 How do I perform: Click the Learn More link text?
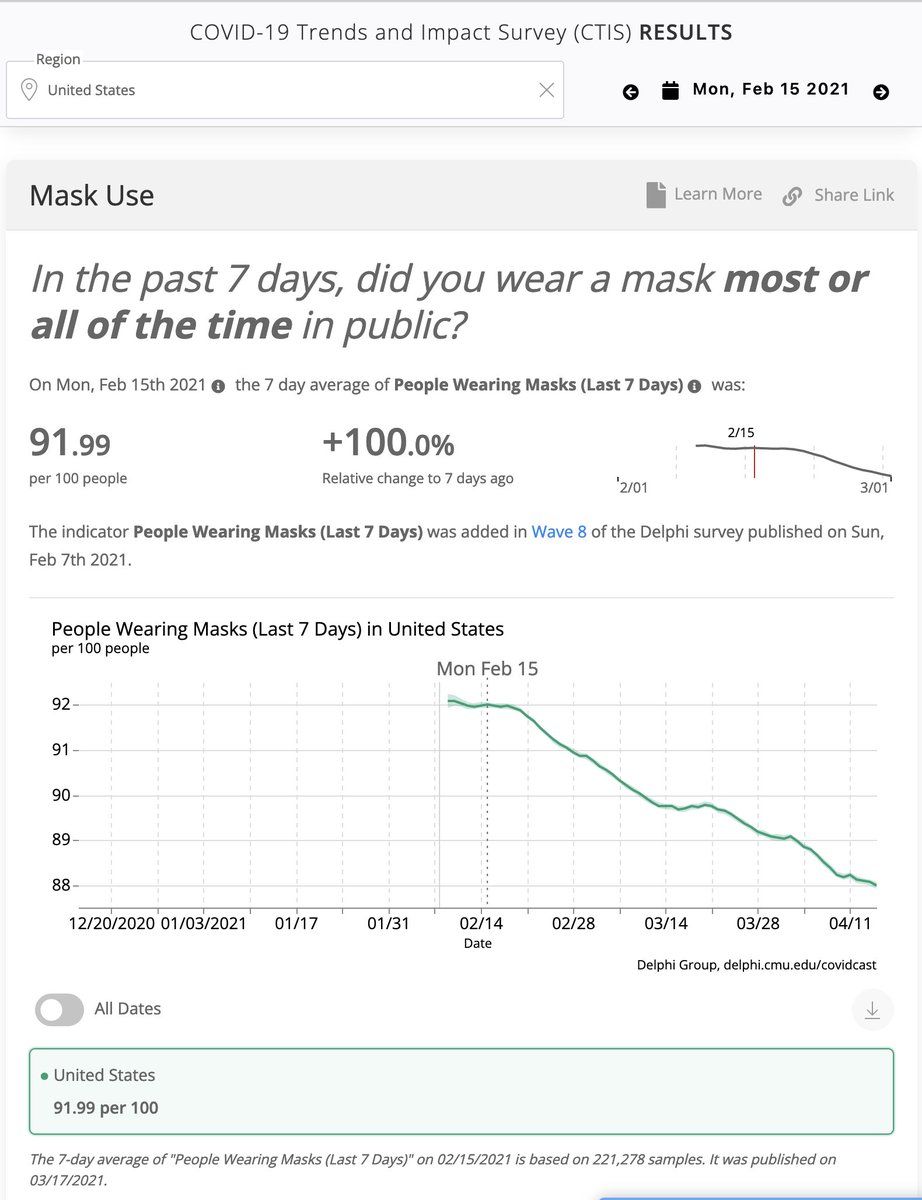click(x=718, y=194)
